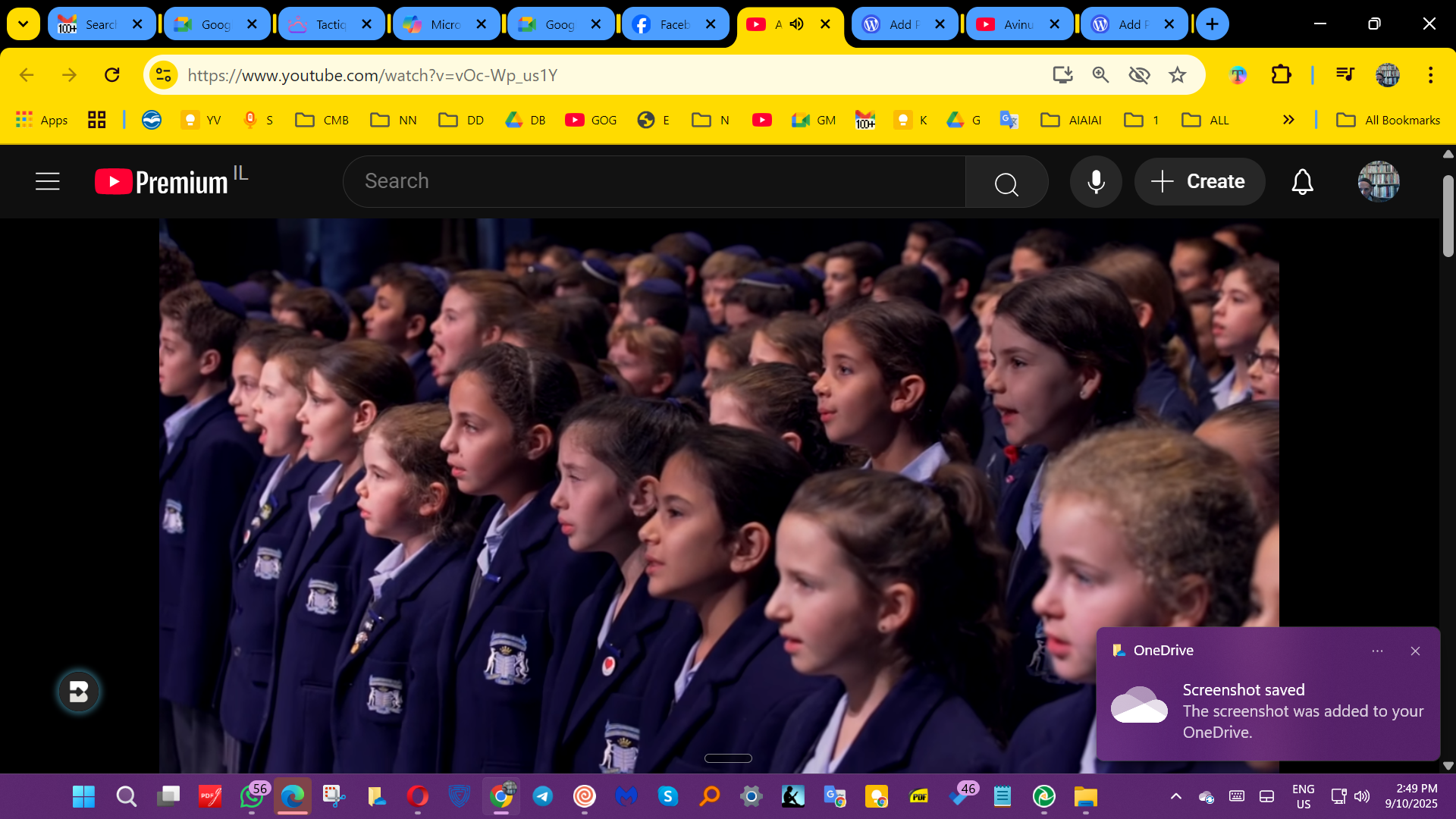Mute the playing YouTube tab audio

797,24
